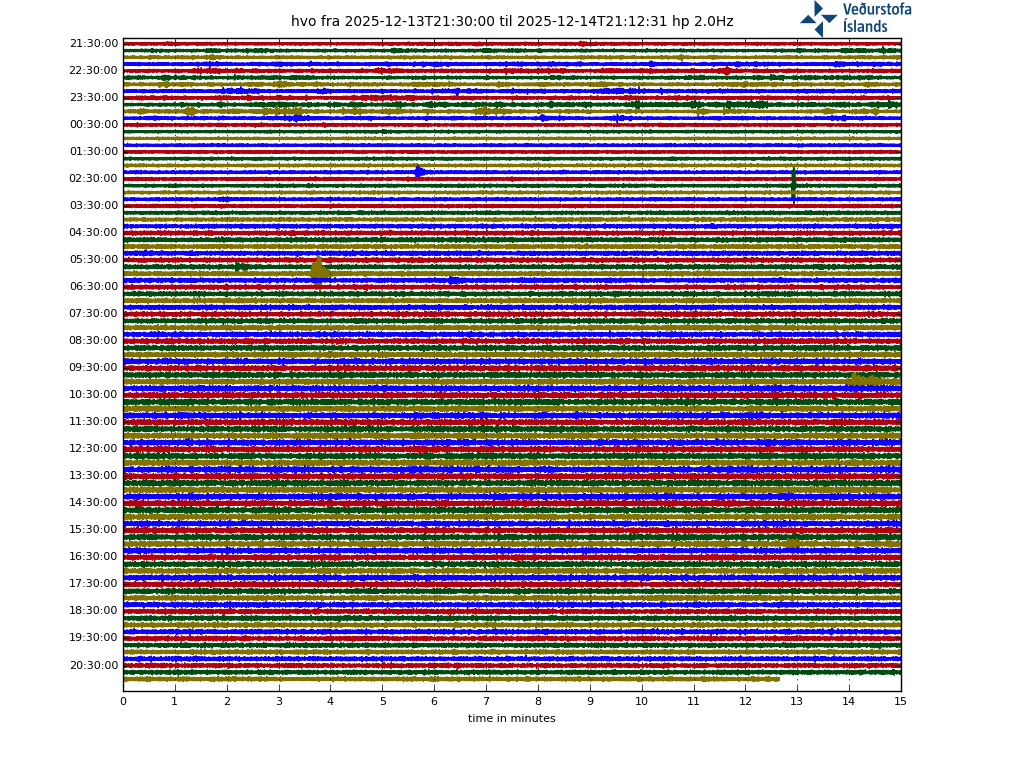The image size is (1024, 768).
Task: Click the plot title starting with hvo fra
Action: tap(511, 22)
